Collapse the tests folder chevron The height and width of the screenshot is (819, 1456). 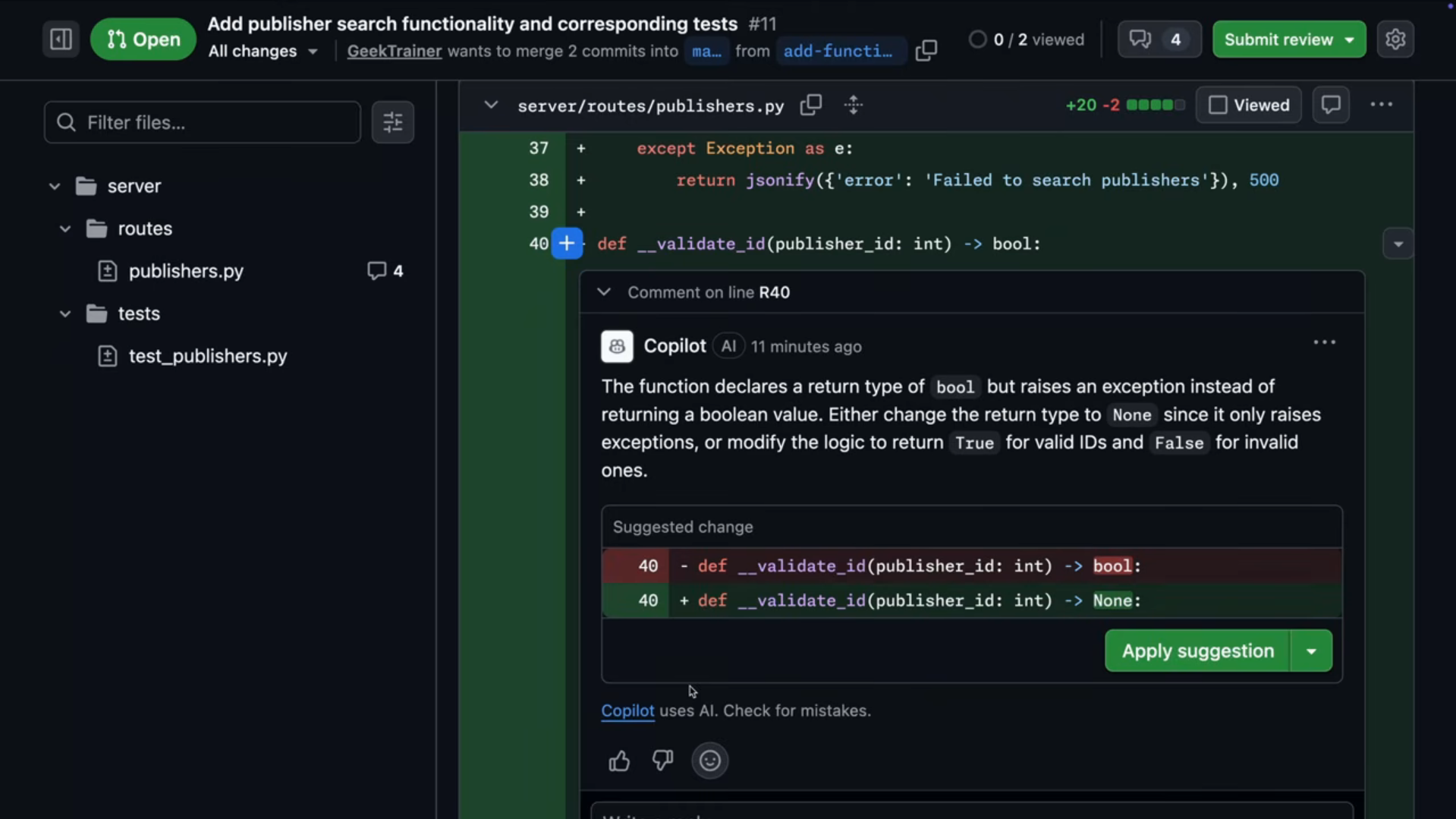pos(65,313)
